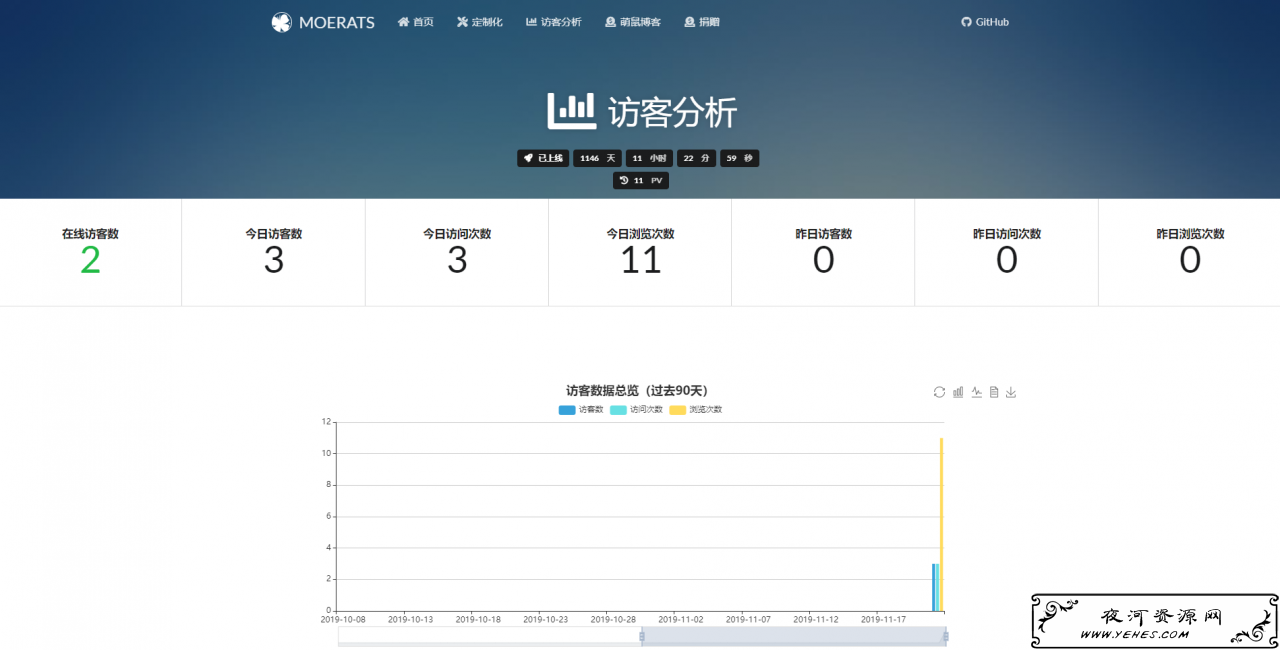
Task: Click the MOERATS logo icon
Action: pos(281,22)
